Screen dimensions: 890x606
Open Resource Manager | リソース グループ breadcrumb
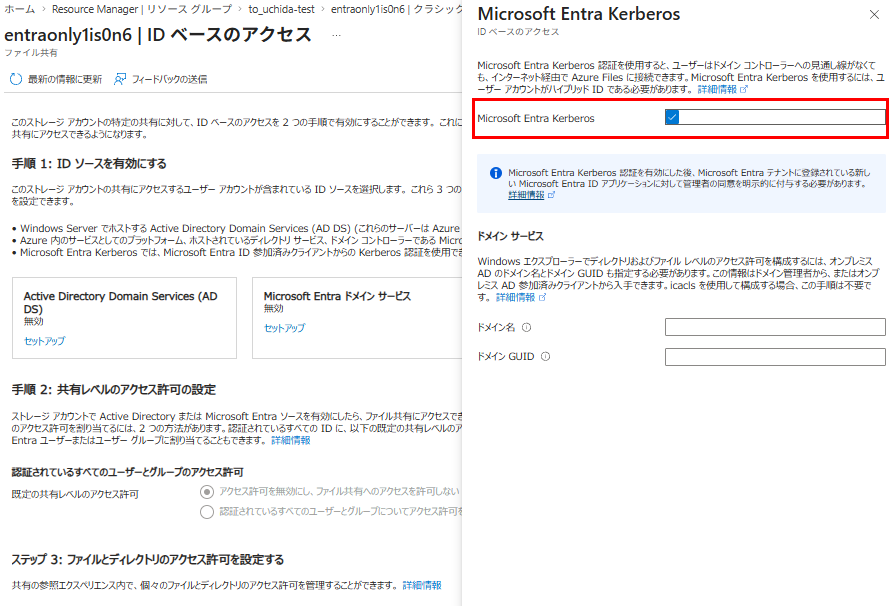pyautogui.click(x=142, y=9)
